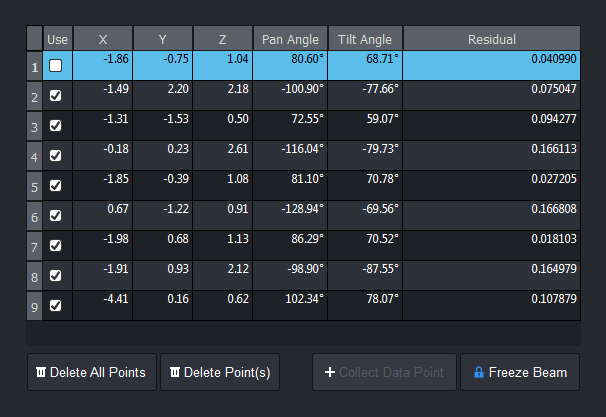Click the table's top-left corner select-all cell
This screenshot has height=417, width=606.
point(34,39)
